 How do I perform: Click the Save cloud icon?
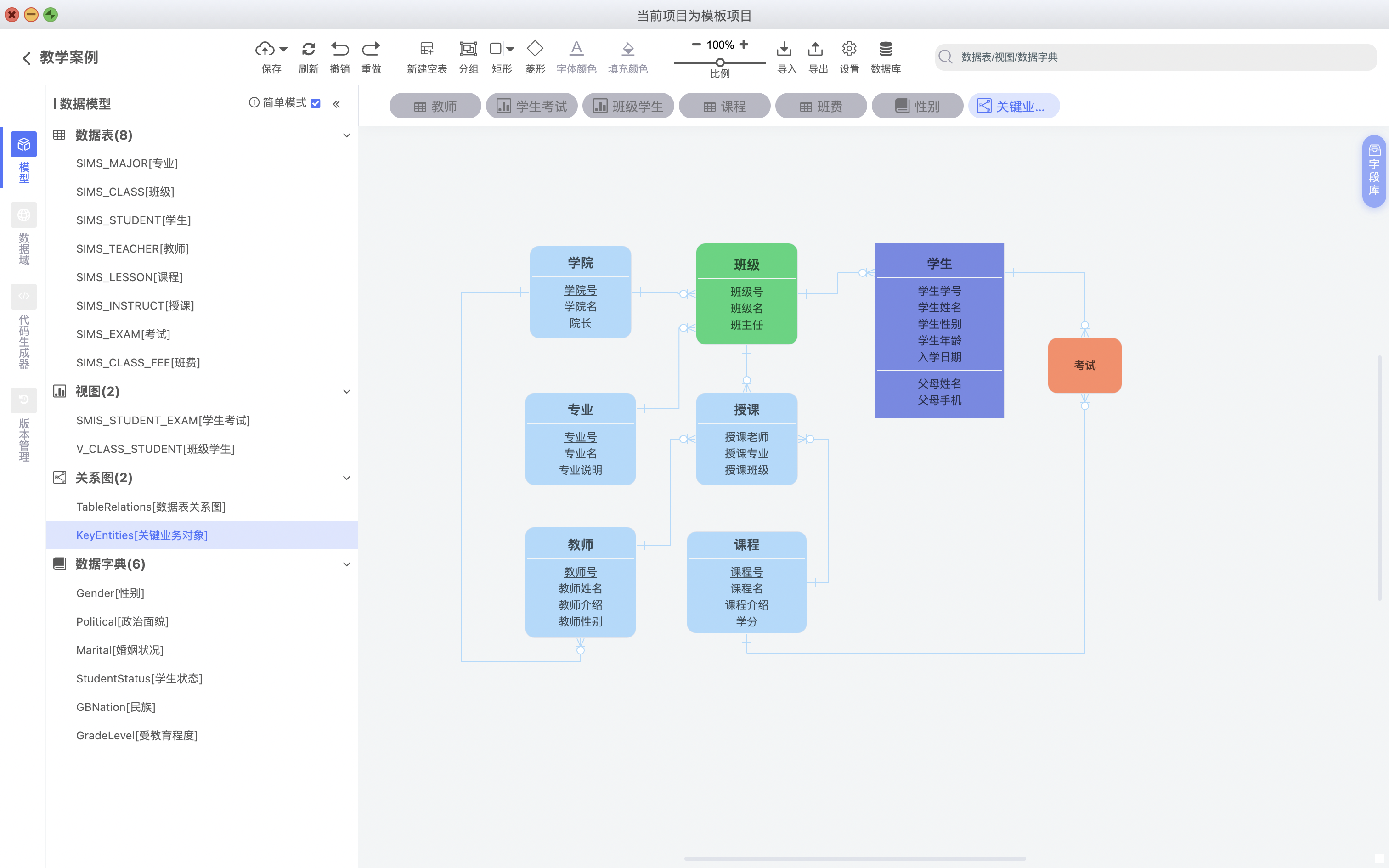[x=265, y=49]
